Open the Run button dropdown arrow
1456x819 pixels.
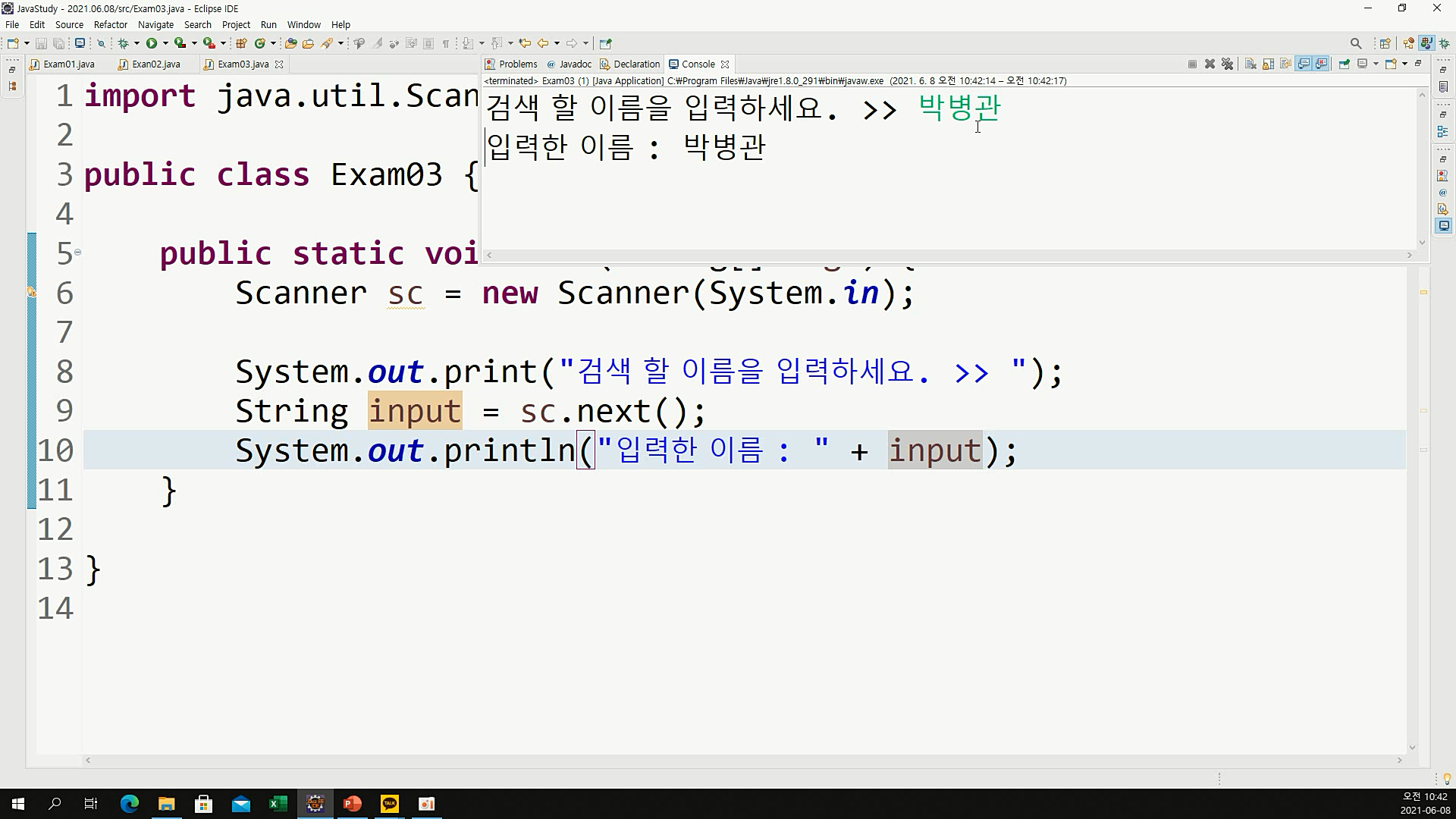click(165, 43)
